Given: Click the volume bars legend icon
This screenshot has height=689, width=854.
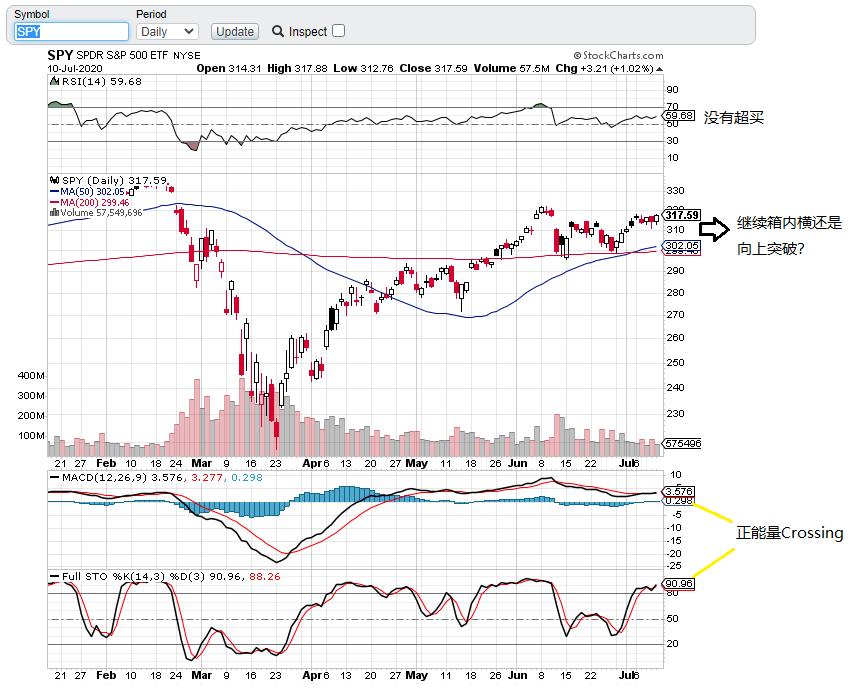Looking at the screenshot, I should click(x=54, y=212).
